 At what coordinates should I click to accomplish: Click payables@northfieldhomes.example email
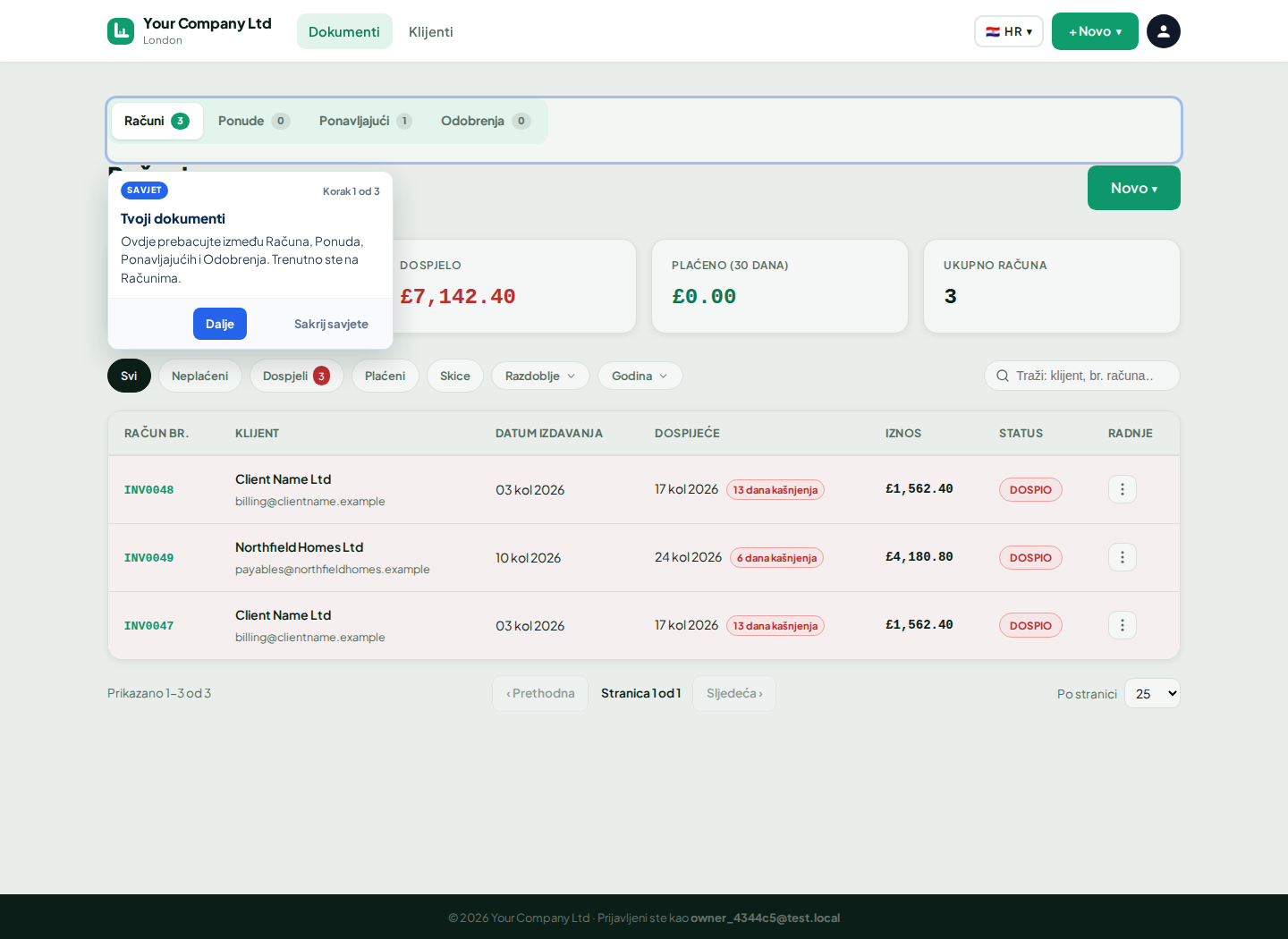(333, 569)
